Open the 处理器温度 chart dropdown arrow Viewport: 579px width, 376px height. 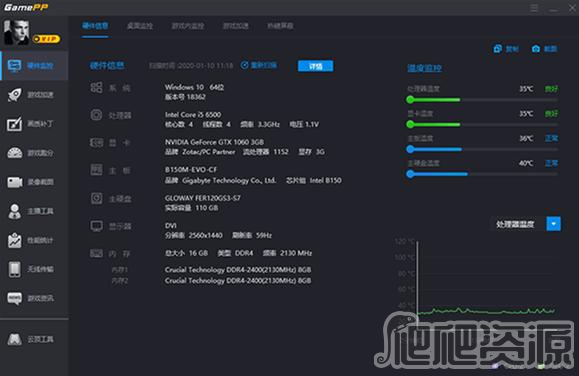point(553,224)
